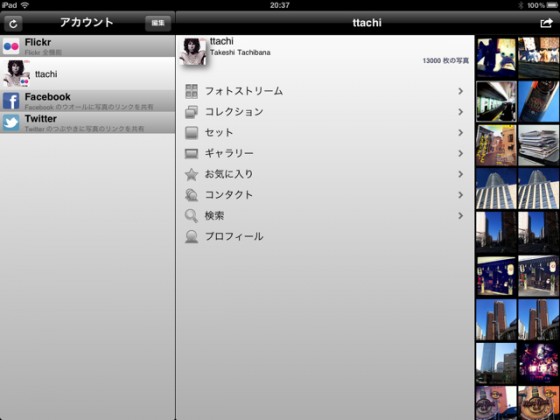Viewport: 560px width, 420px height.
Task: Tap the プロフィール person icon
Action: point(191,236)
